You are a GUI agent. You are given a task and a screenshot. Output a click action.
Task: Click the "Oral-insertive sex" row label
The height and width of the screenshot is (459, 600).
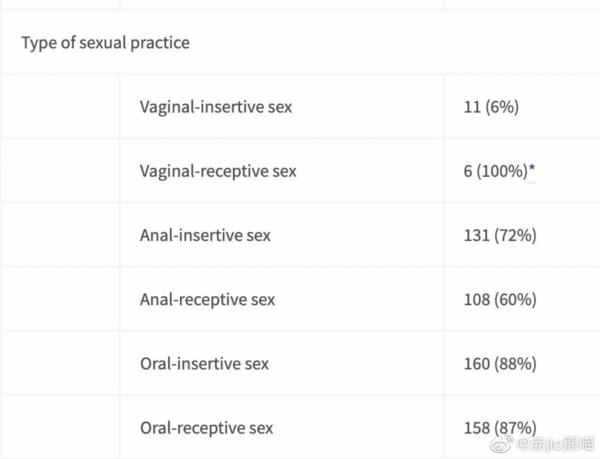(204, 363)
